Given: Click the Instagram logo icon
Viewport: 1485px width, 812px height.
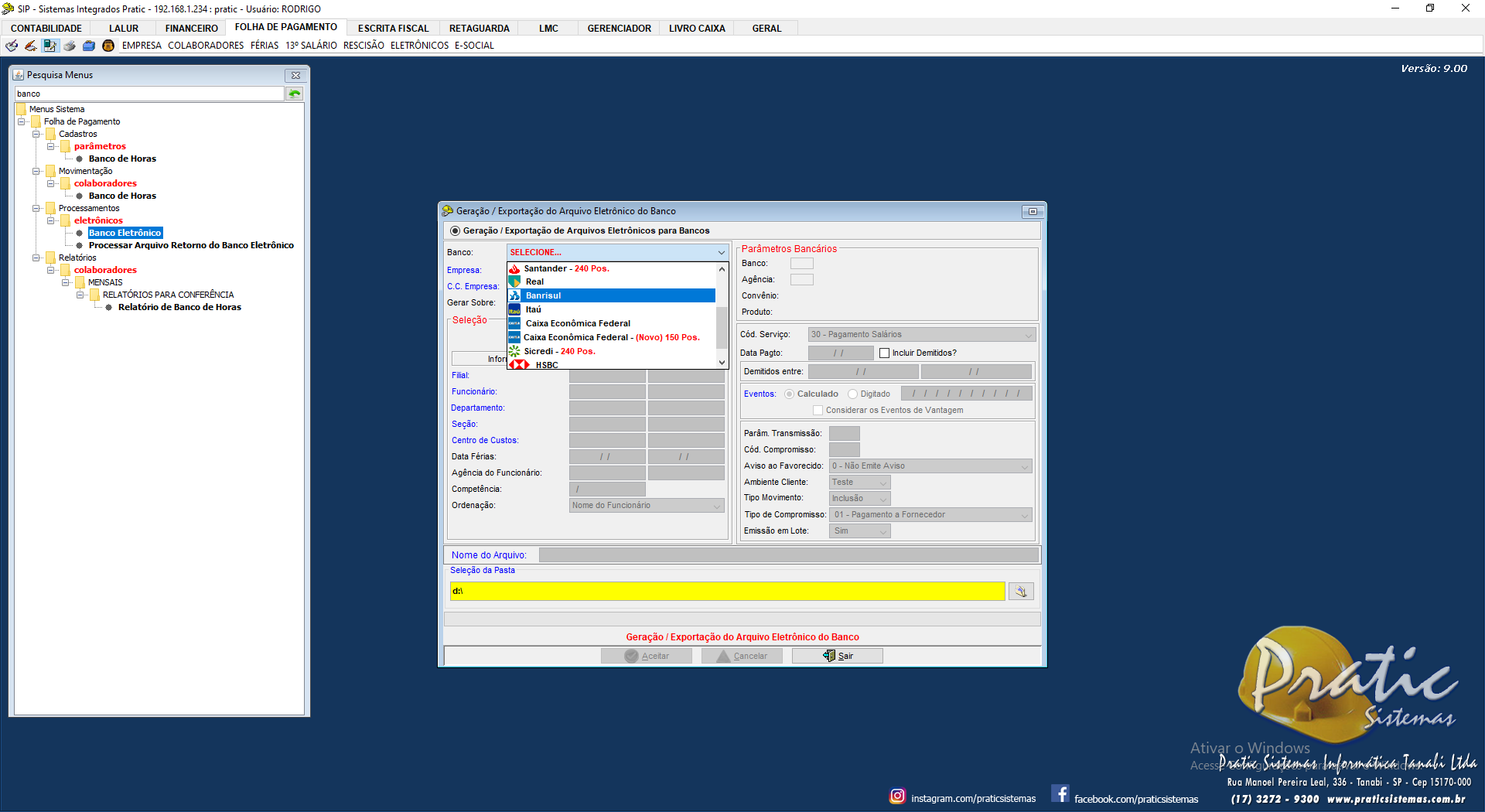Looking at the screenshot, I should [x=897, y=796].
